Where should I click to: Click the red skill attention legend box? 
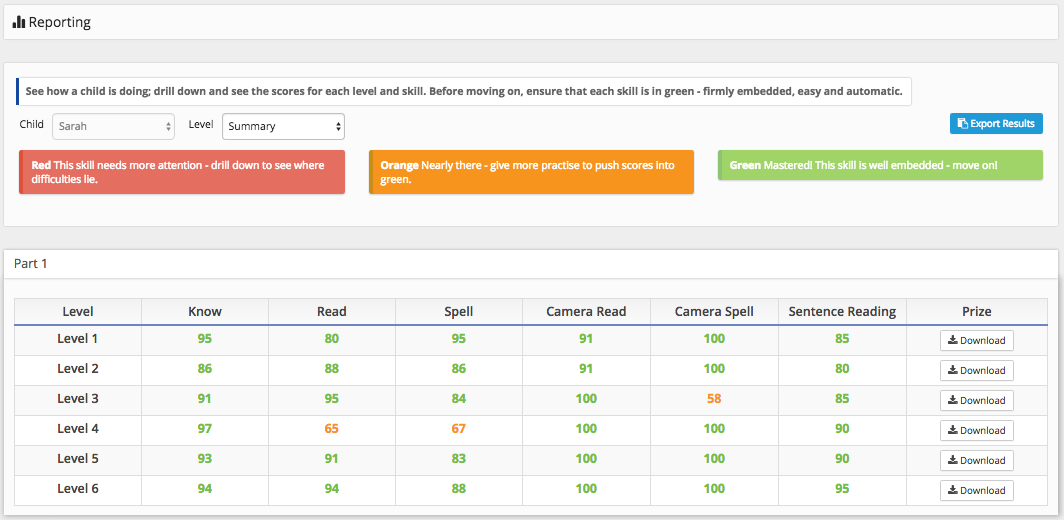click(182, 172)
